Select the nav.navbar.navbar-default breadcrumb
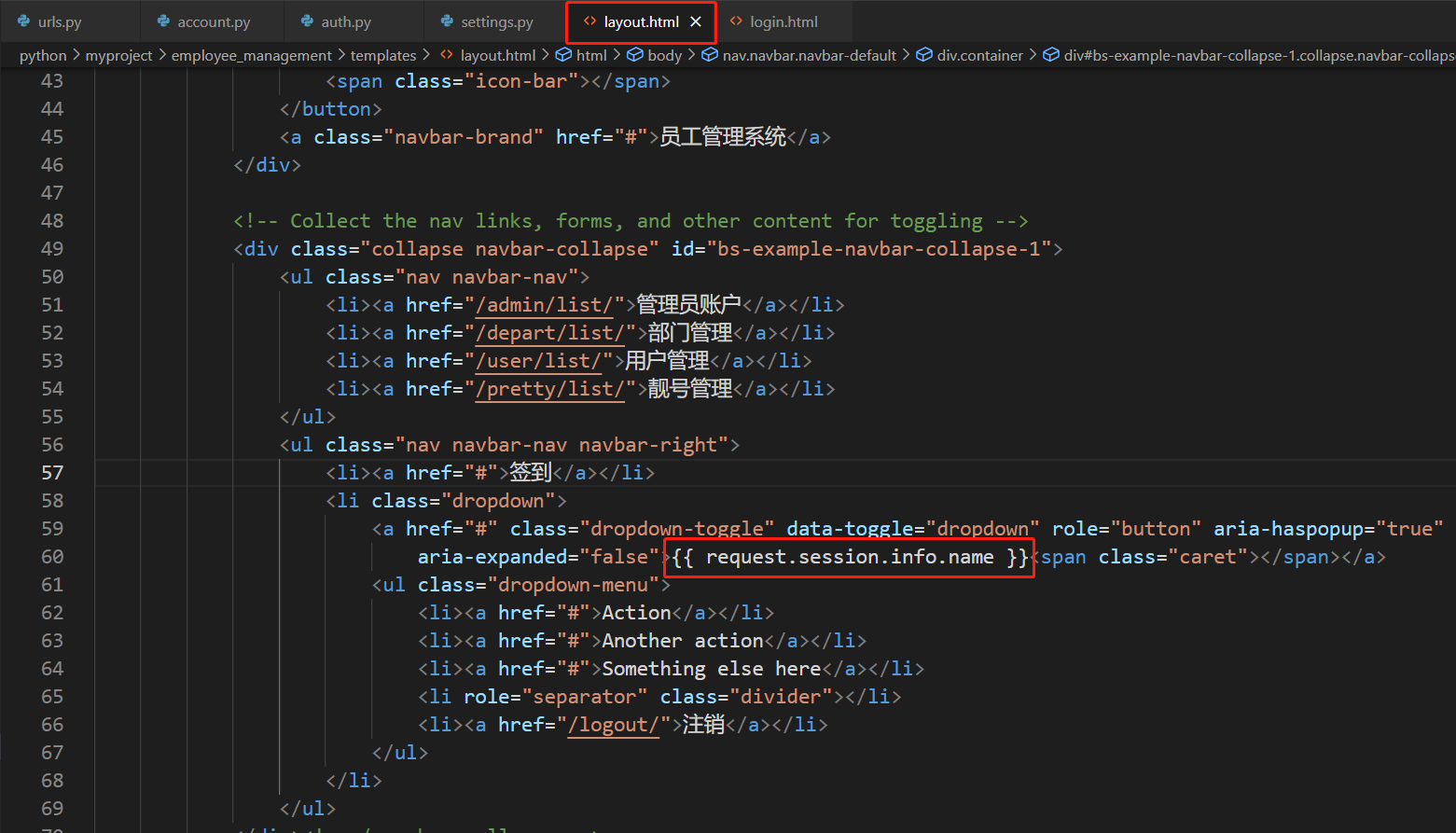 click(809, 55)
